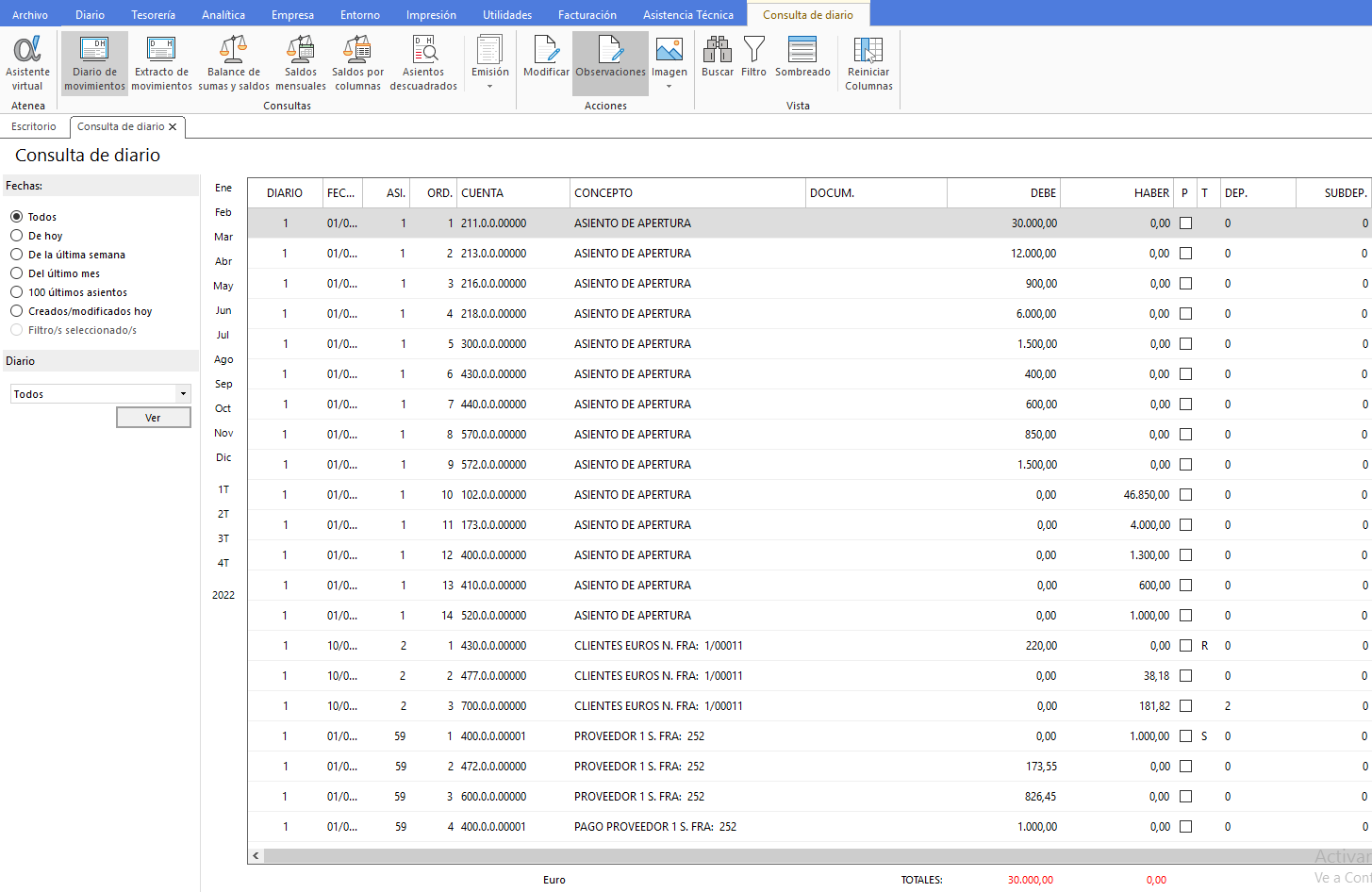Filter by month Ene
The height and width of the screenshot is (892, 1372).
[223, 188]
